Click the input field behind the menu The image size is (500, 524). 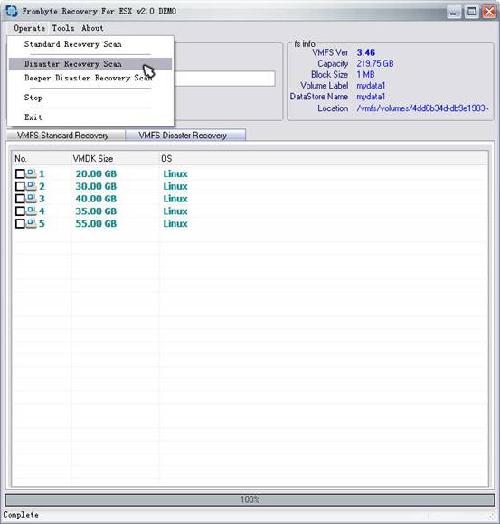[x=225, y=79]
